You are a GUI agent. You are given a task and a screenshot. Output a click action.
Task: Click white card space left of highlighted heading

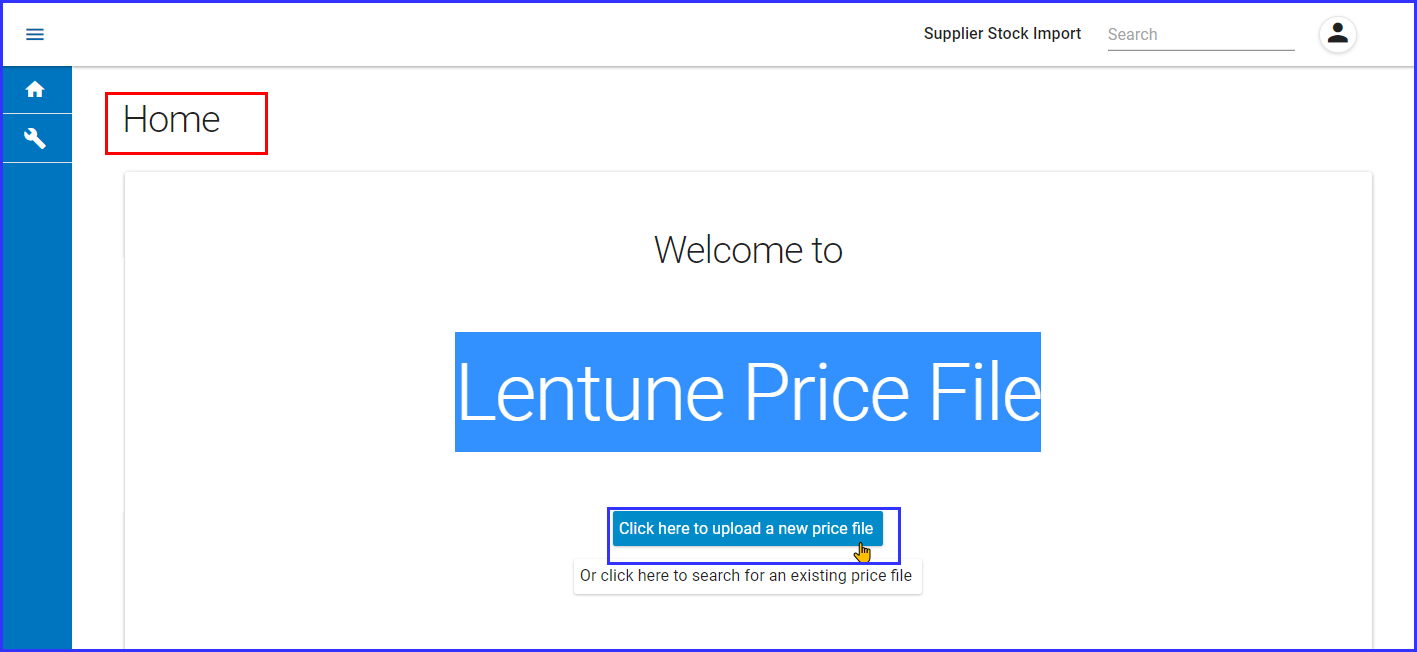coord(290,392)
